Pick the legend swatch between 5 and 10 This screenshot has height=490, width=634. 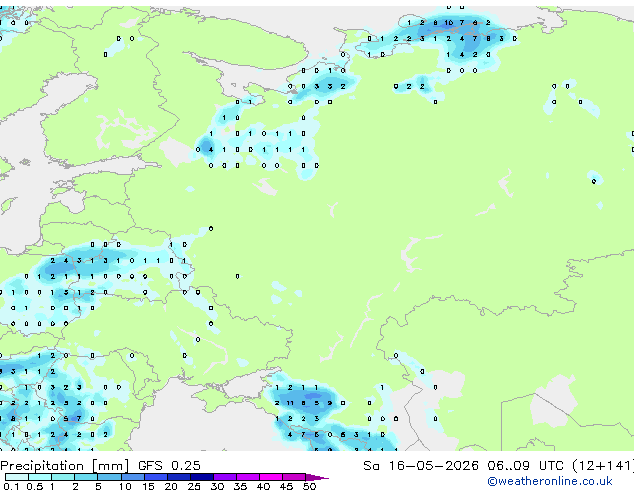pos(110,477)
